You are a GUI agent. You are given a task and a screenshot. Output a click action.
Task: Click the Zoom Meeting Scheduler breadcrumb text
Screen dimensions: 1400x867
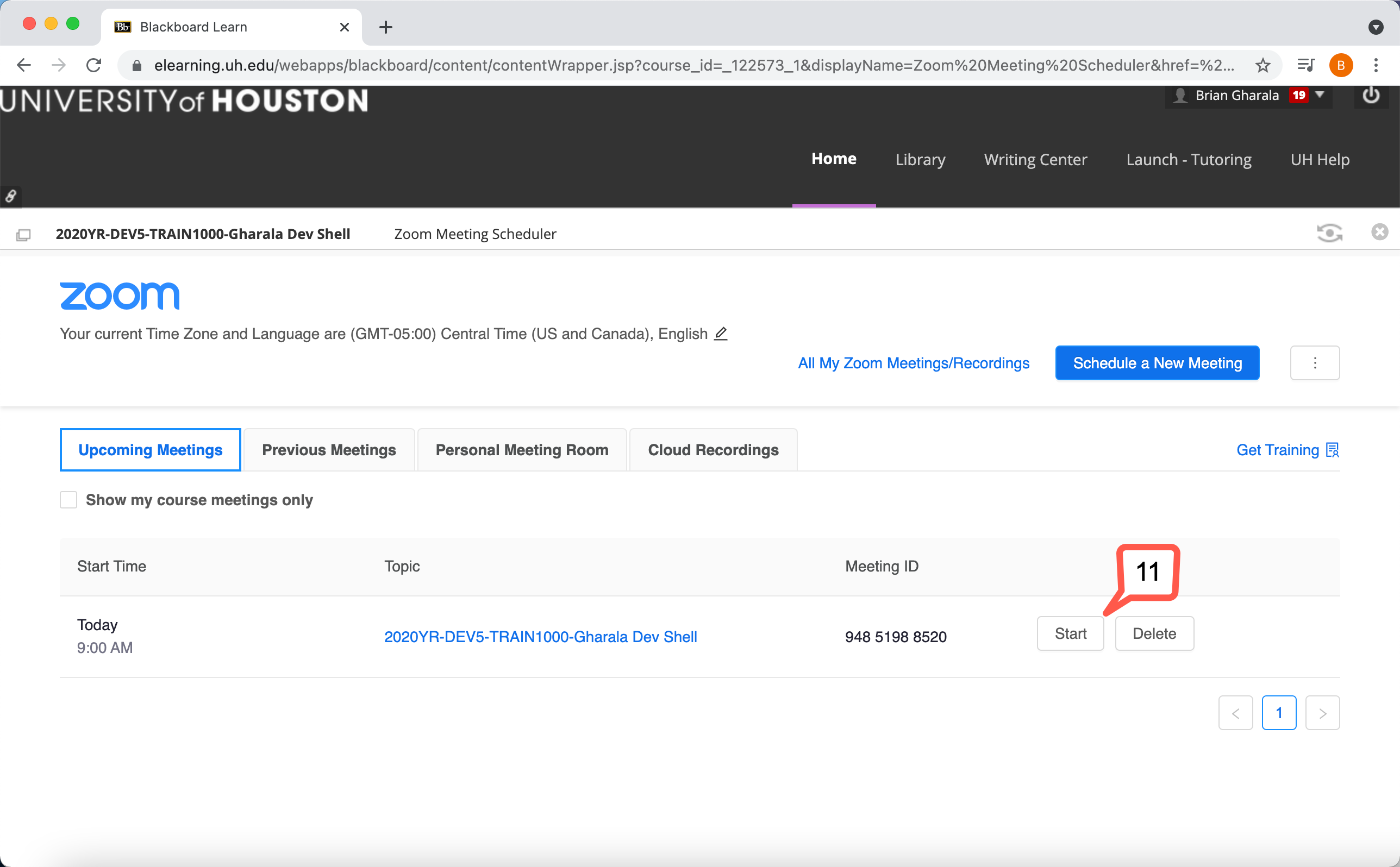[475, 234]
